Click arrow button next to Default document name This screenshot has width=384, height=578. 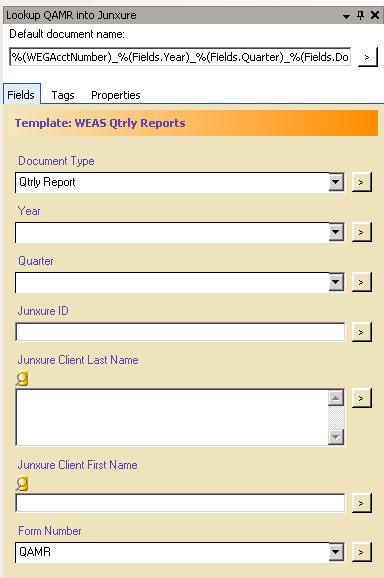tap(367, 57)
